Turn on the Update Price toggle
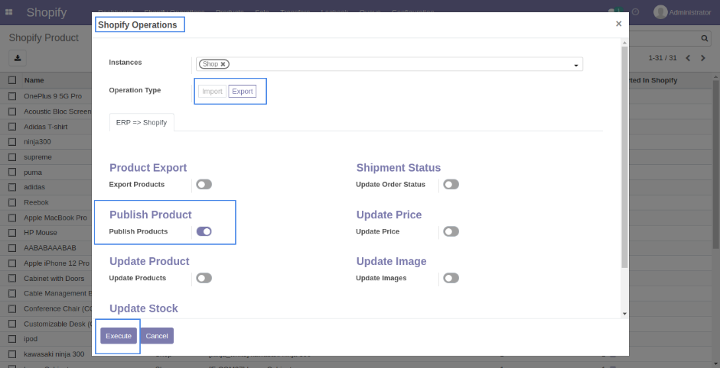720x368 pixels. coord(451,232)
